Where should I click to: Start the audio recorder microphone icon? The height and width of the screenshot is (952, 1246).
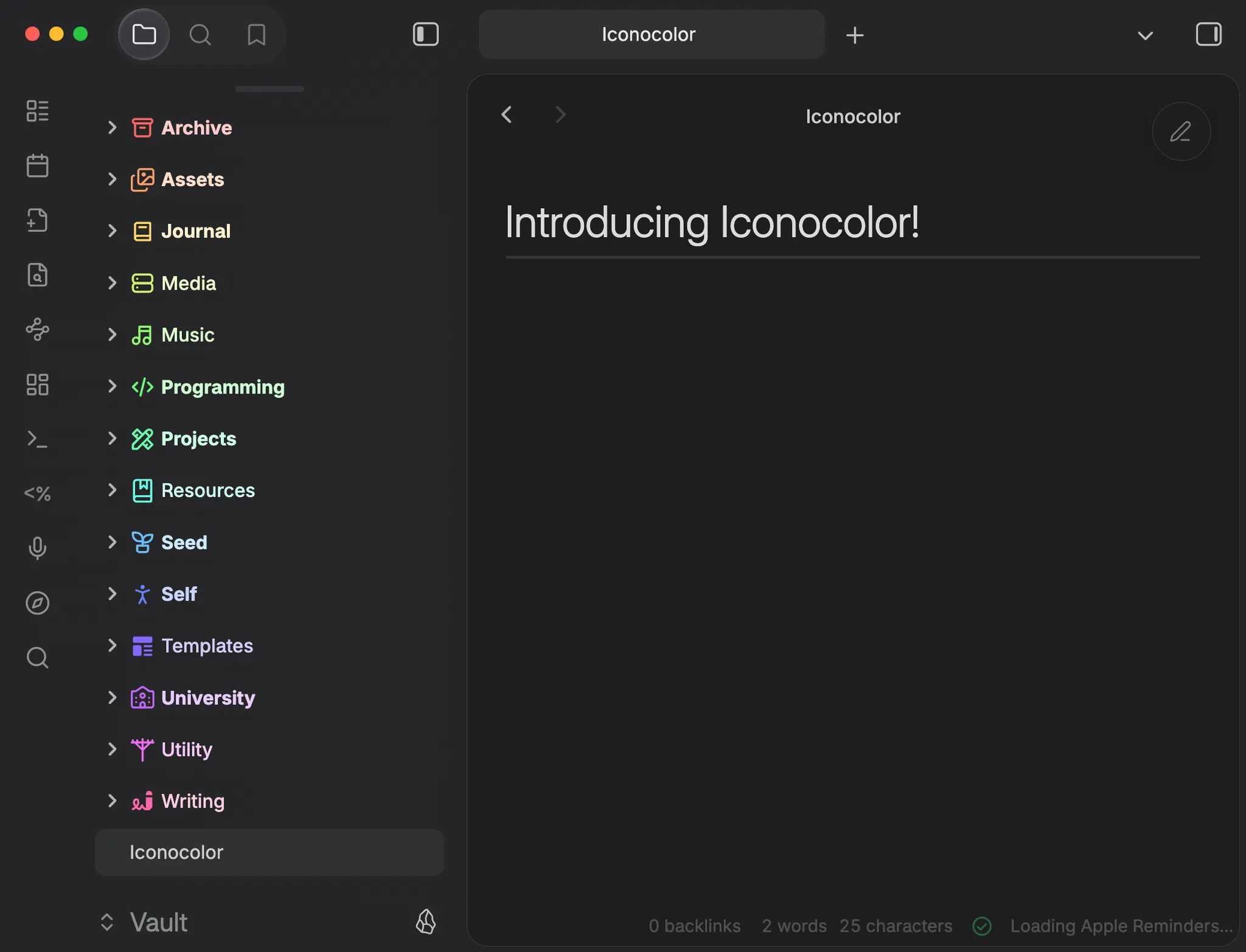tap(38, 548)
